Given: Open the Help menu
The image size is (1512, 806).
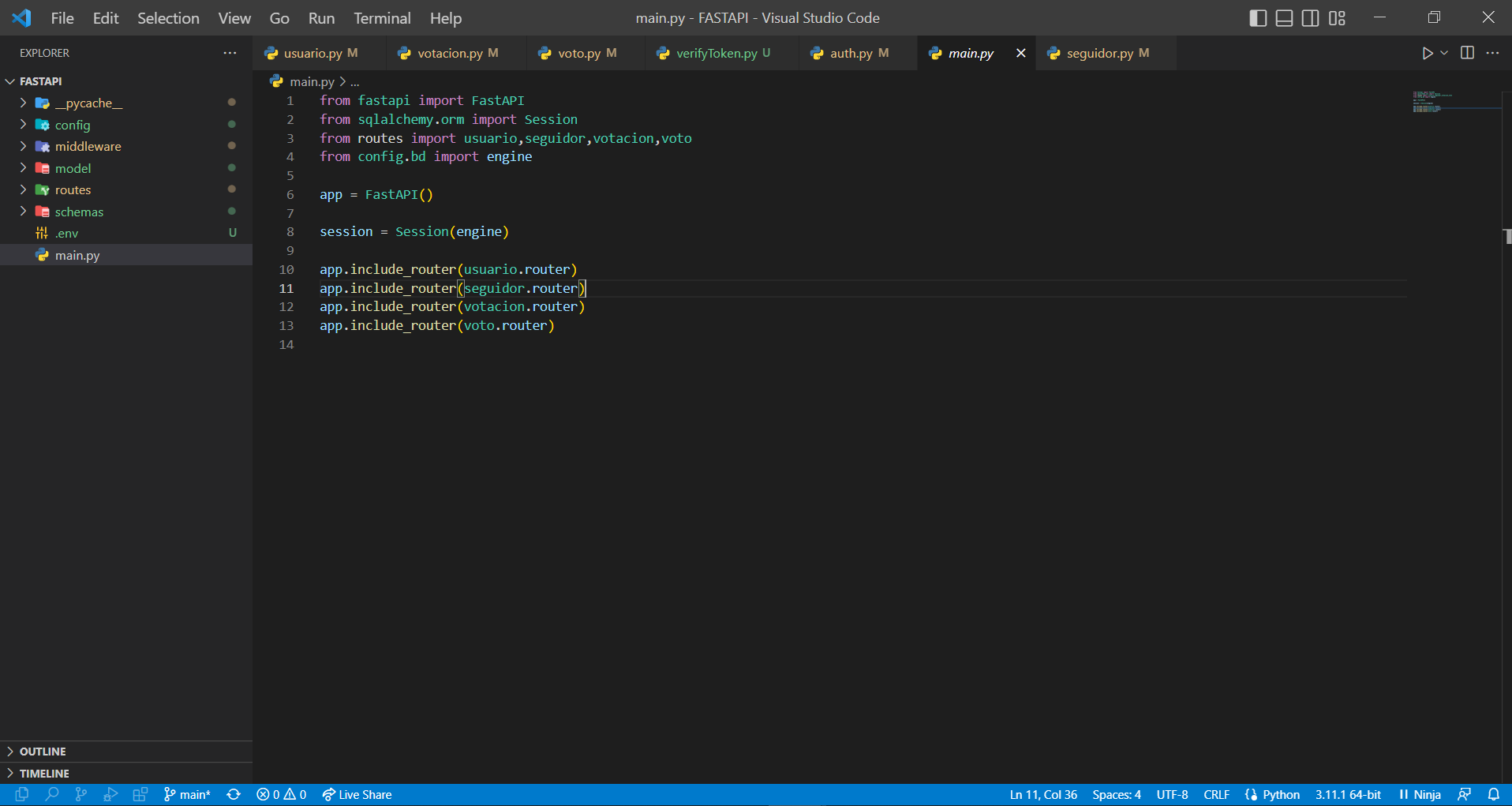Looking at the screenshot, I should tap(445, 18).
